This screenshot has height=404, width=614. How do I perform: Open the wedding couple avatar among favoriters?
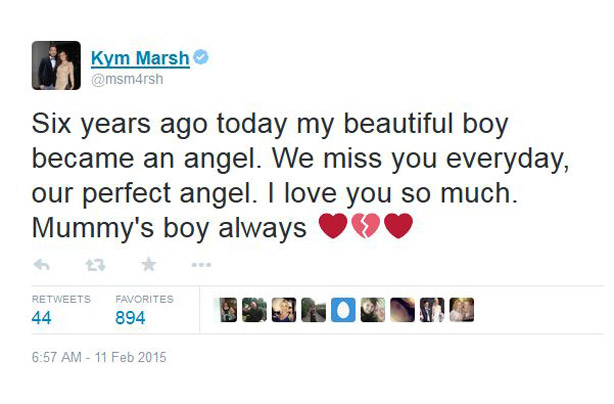pos(432,310)
